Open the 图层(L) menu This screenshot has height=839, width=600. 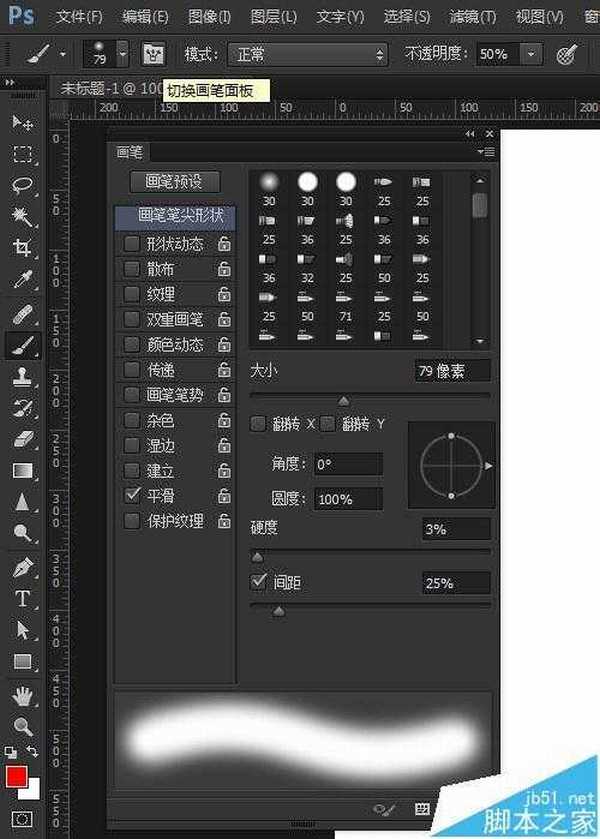click(273, 17)
